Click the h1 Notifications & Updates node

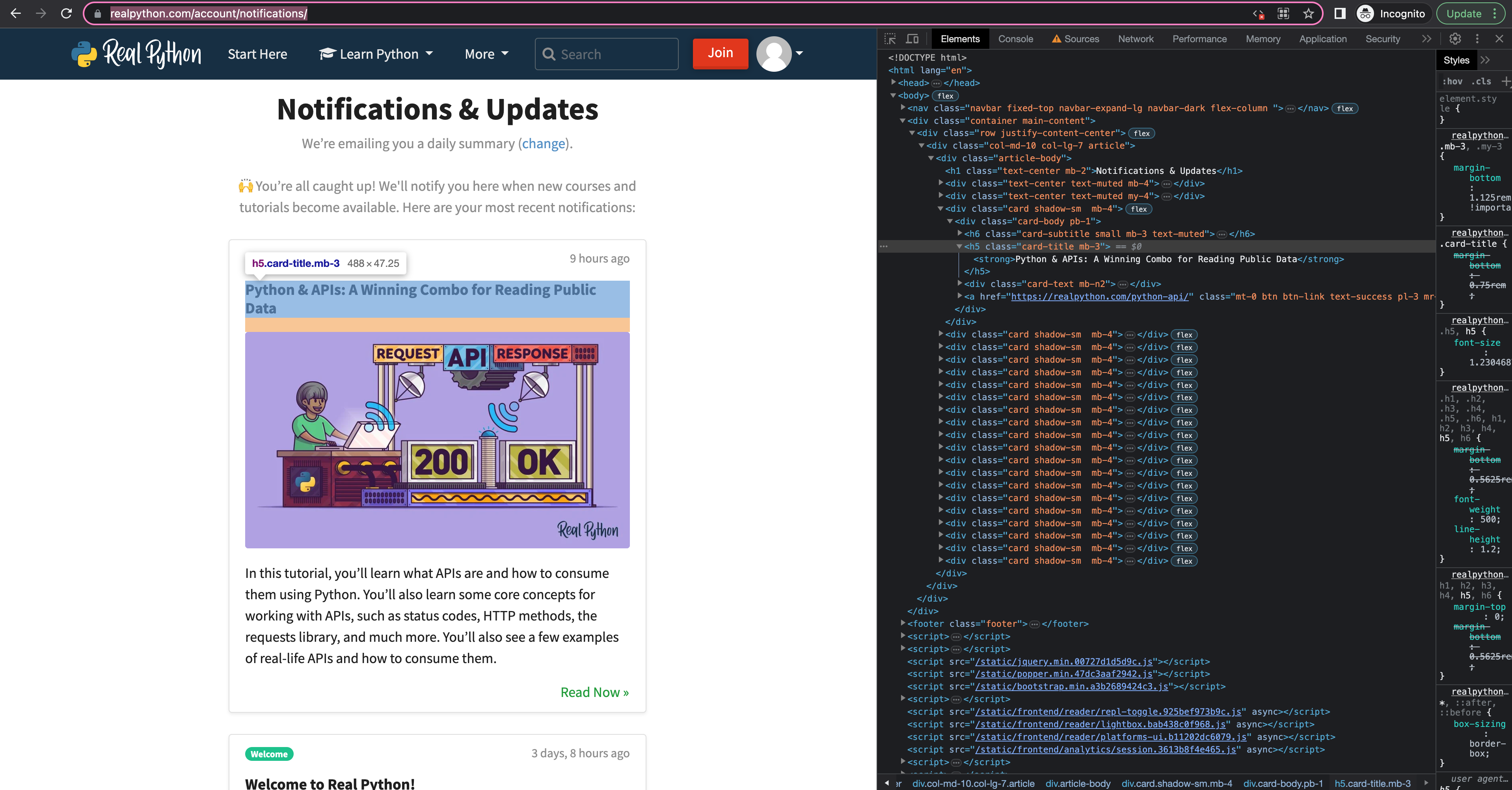tap(1093, 171)
